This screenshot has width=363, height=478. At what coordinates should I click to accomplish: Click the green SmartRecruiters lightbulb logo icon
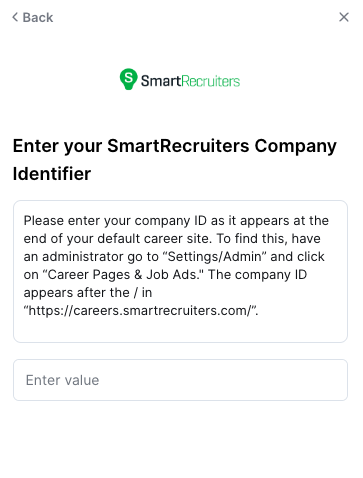click(x=128, y=79)
